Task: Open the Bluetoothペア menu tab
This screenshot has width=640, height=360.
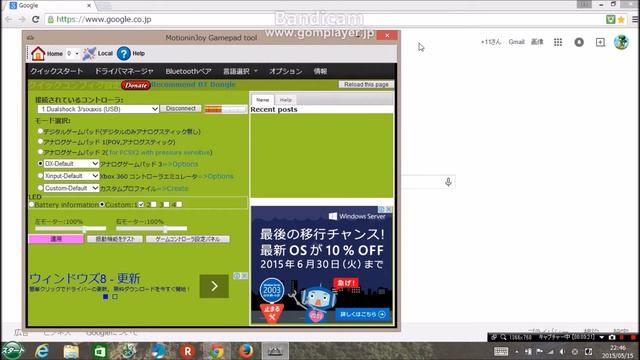Action: point(188,71)
